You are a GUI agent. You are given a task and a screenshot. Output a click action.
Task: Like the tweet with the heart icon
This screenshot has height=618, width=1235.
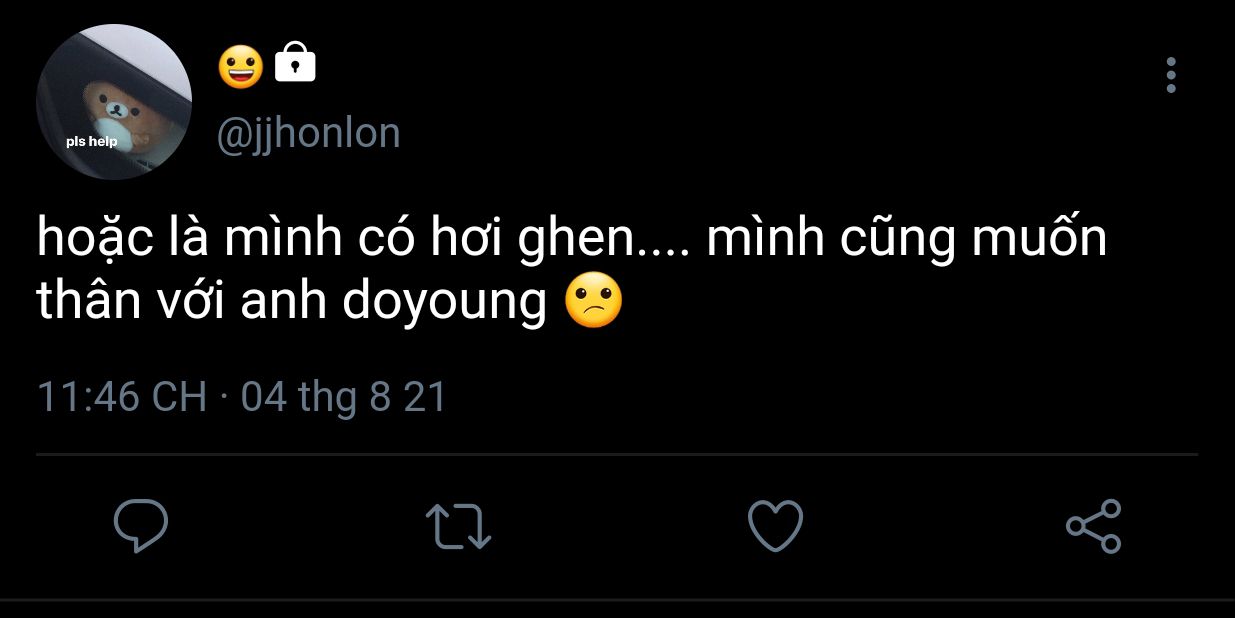click(x=776, y=526)
